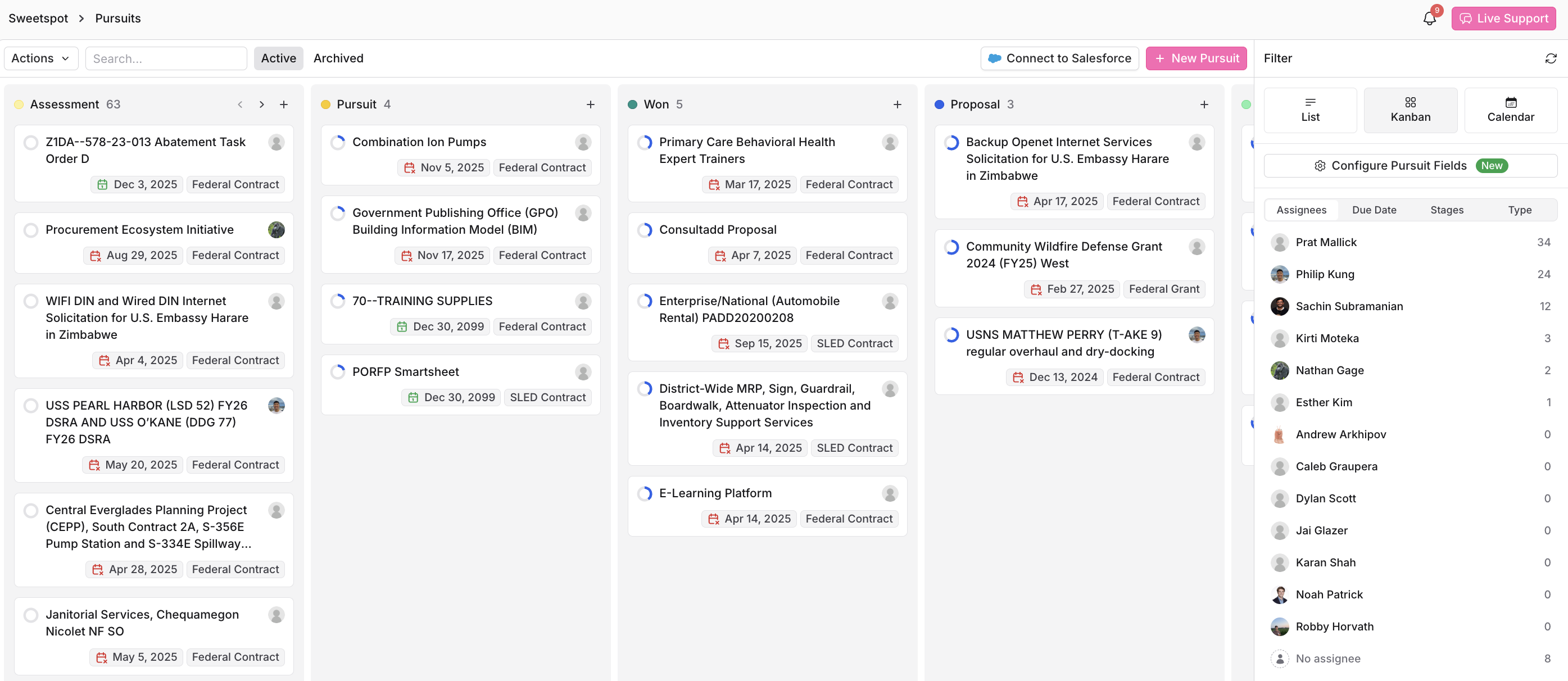Switch to List view
The image size is (1568, 681).
click(x=1310, y=110)
